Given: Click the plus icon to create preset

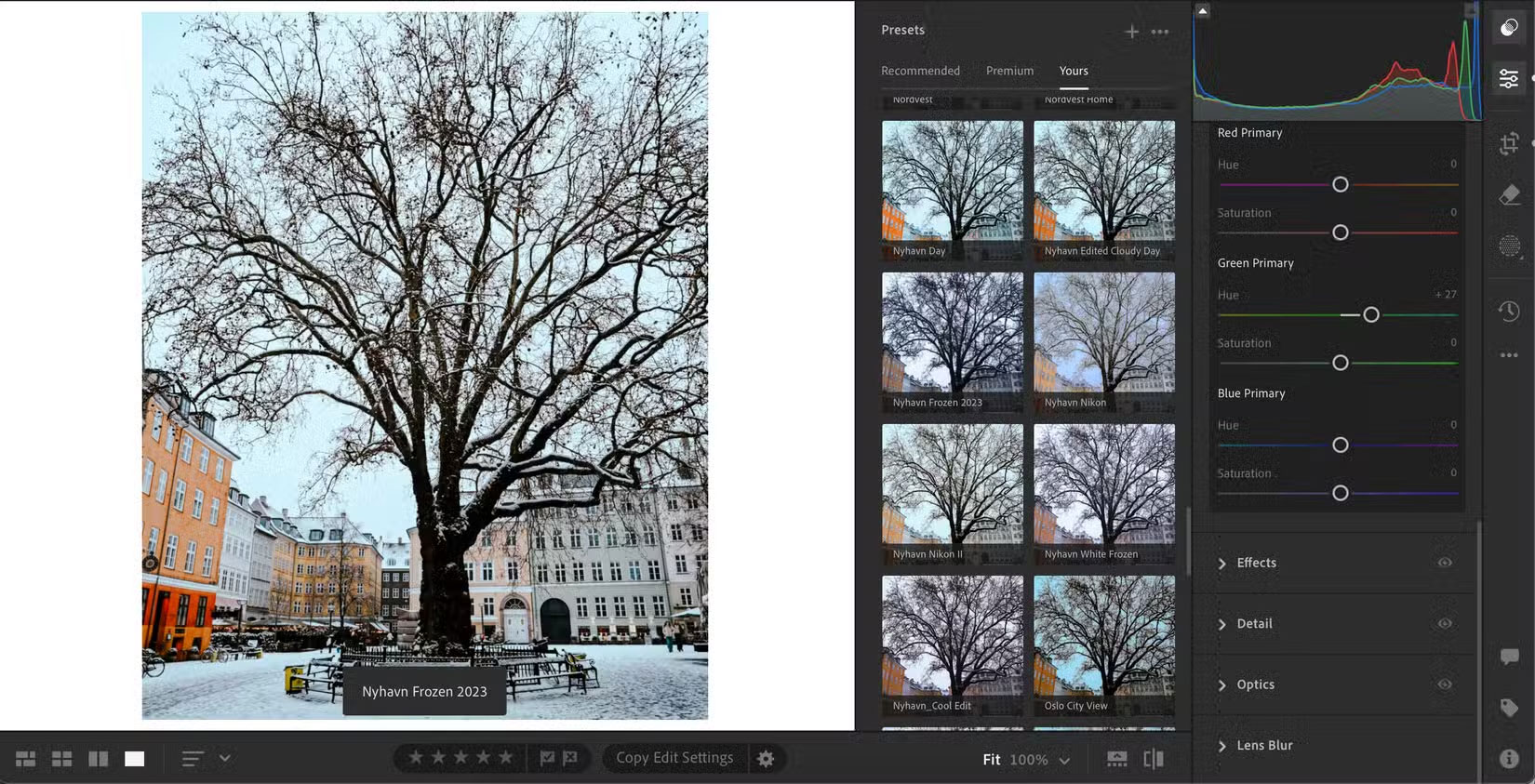Looking at the screenshot, I should tap(1131, 32).
